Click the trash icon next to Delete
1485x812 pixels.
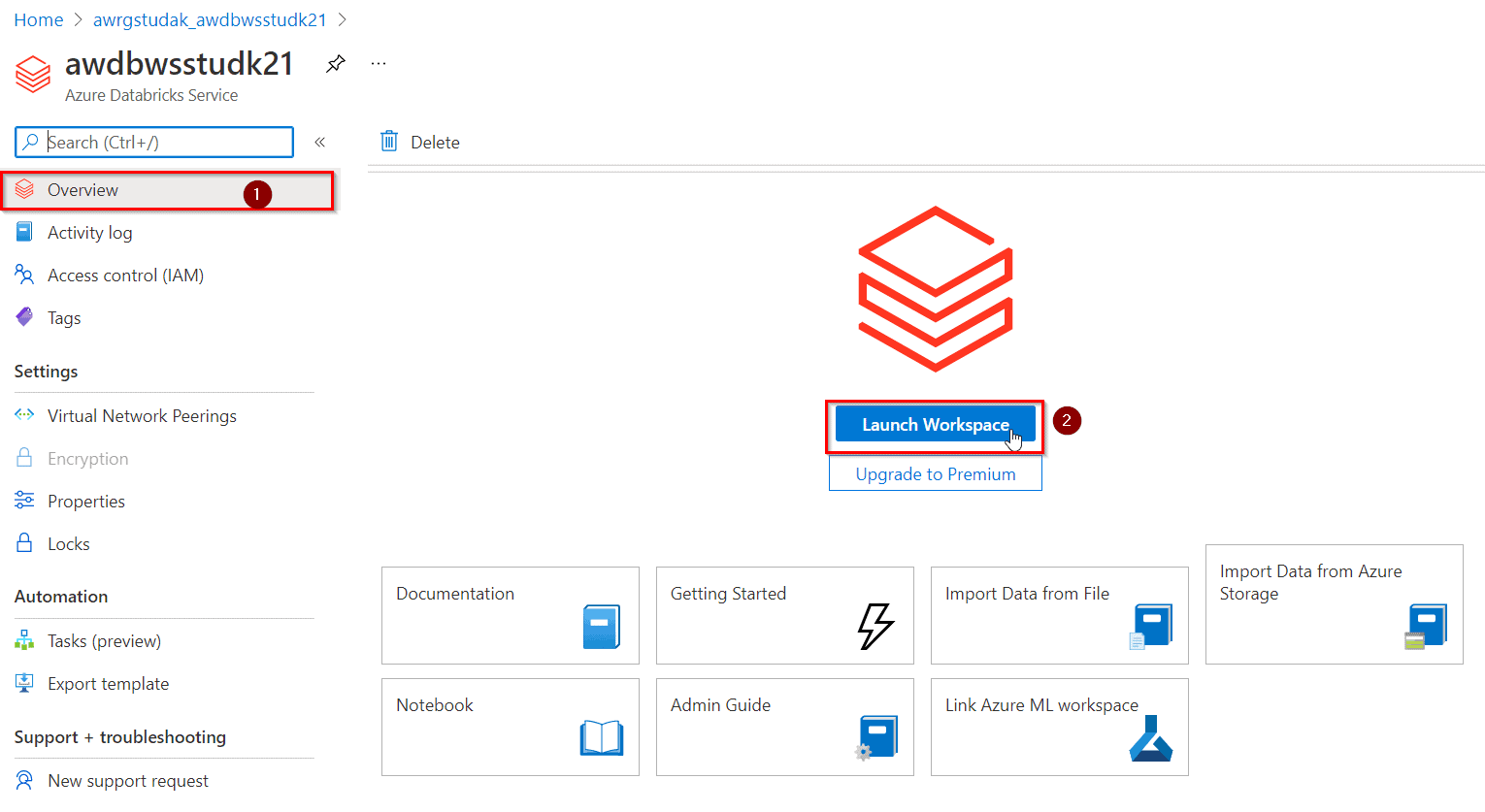click(389, 141)
